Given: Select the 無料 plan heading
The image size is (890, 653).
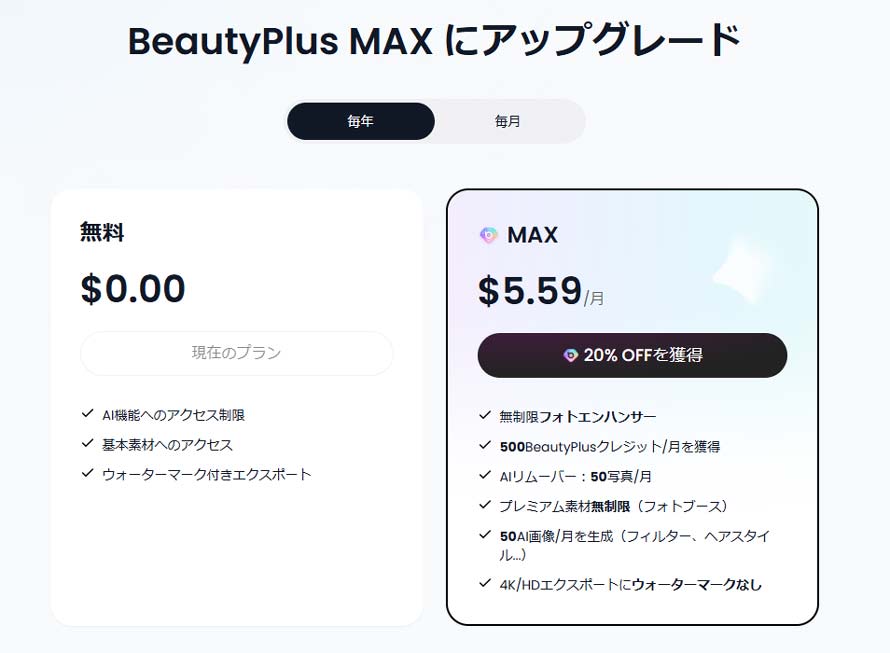Looking at the screenshot, I should 102,233.
